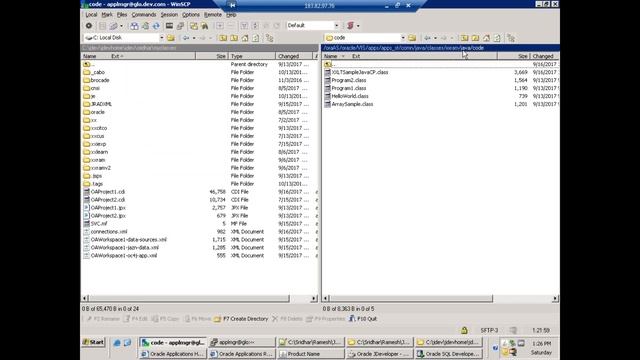Switch to Product Name taskbar button

click(311, 354)
